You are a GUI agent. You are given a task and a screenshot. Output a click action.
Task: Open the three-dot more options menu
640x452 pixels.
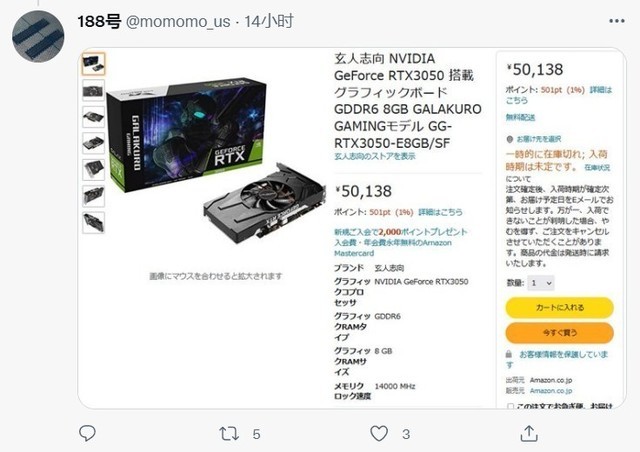(617, 21)
